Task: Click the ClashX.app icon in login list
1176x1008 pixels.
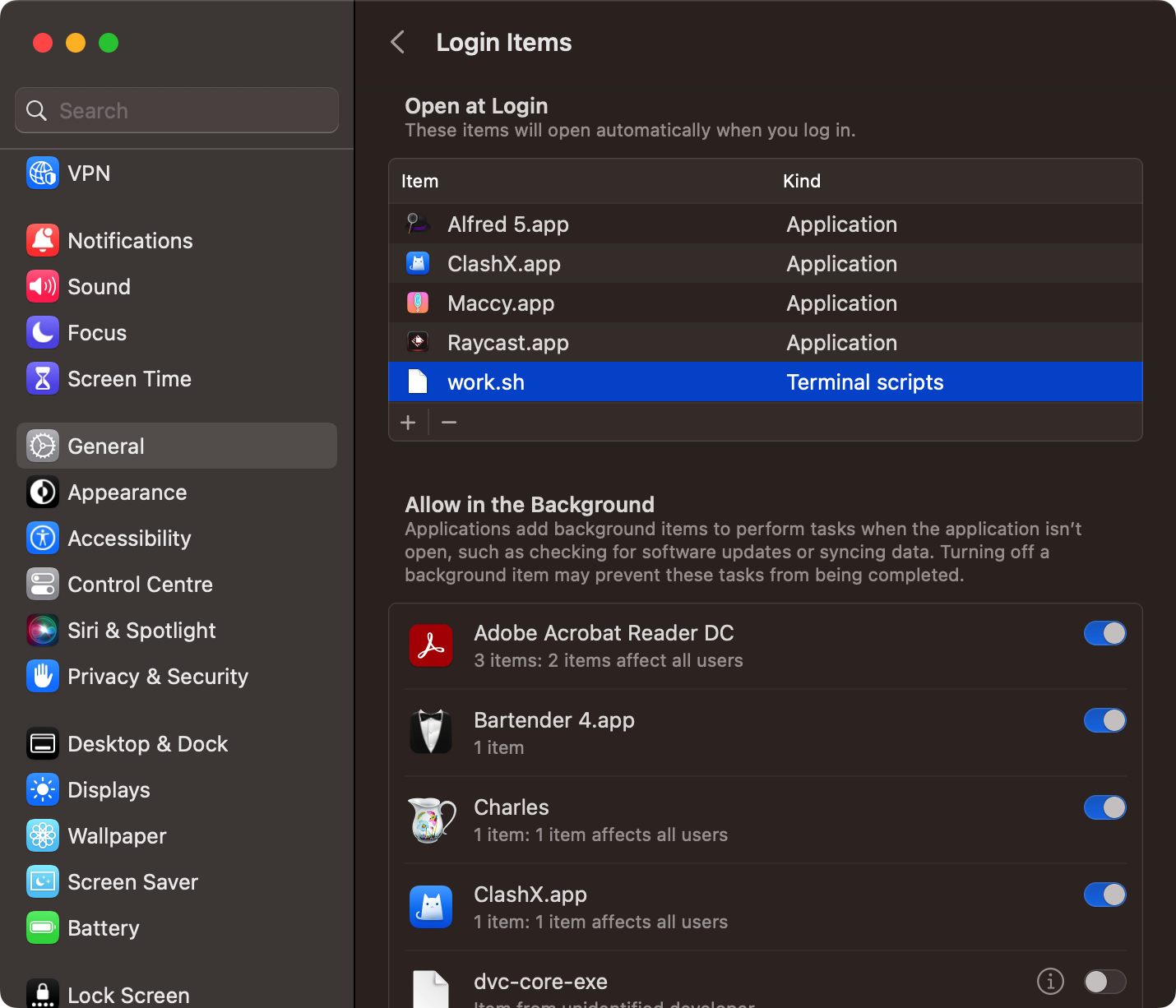Action: (x=418, y=263)
